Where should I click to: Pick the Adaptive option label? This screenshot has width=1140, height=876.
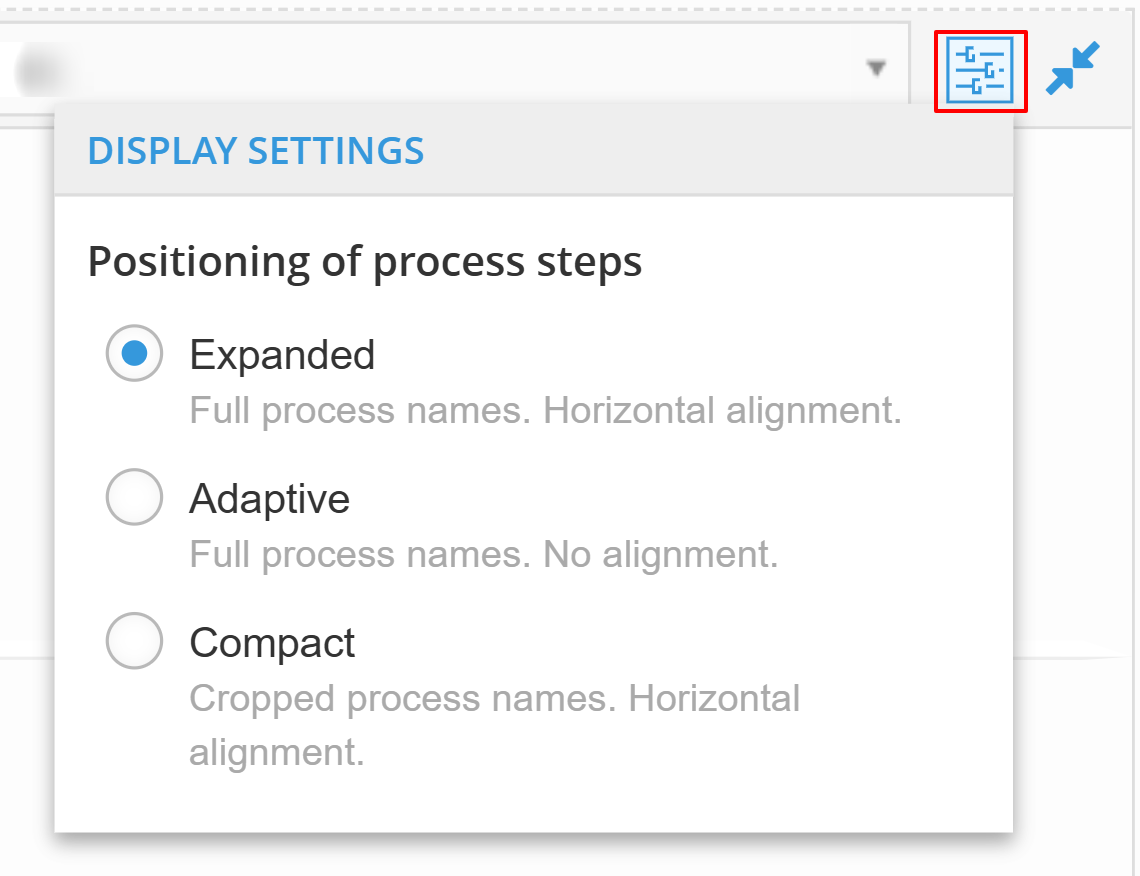pyautogui.click(x=270, y=499)
